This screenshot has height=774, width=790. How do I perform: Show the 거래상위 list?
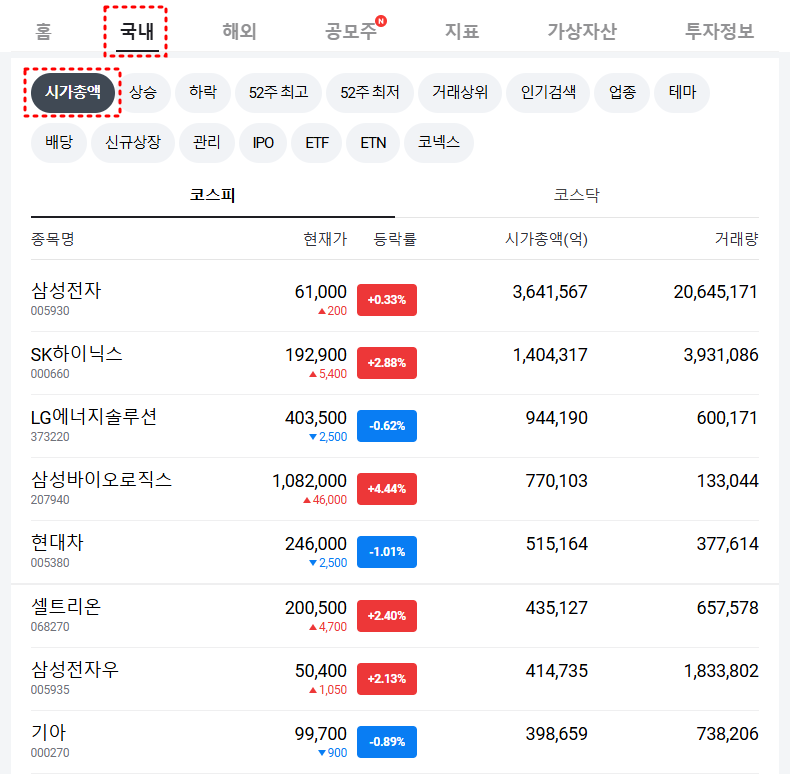pos(460,92)
